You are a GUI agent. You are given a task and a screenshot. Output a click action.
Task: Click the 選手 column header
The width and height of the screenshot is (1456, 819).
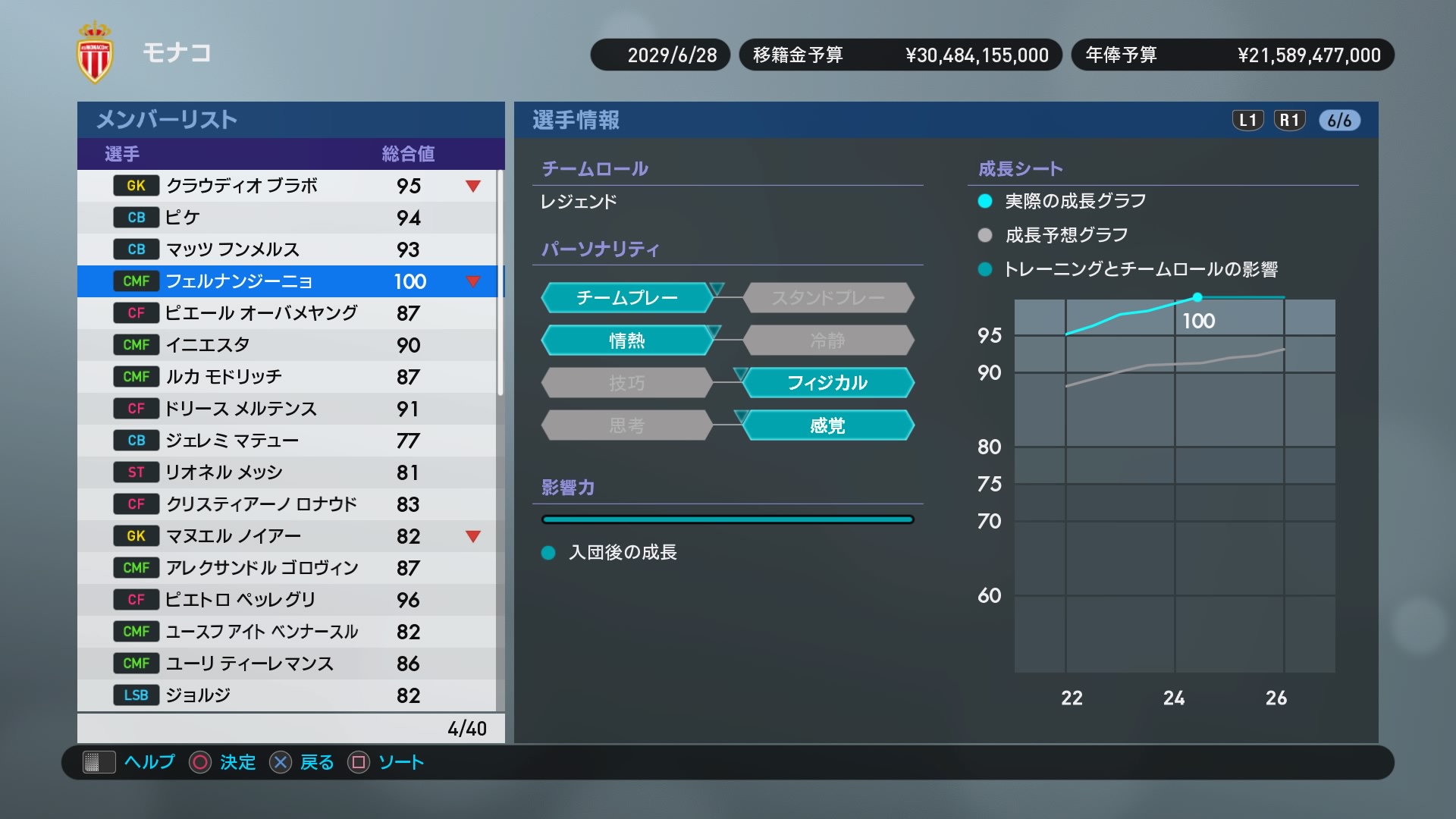[122, 154]
